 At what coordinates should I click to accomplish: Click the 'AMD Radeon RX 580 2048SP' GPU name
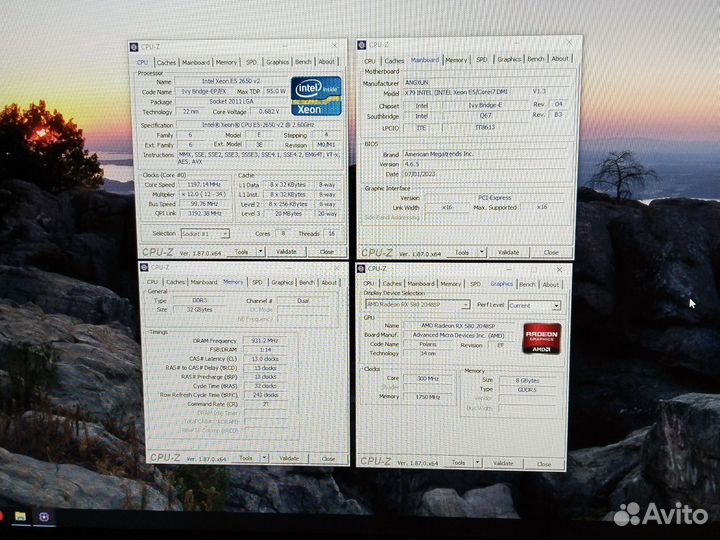tap(459, 325)
